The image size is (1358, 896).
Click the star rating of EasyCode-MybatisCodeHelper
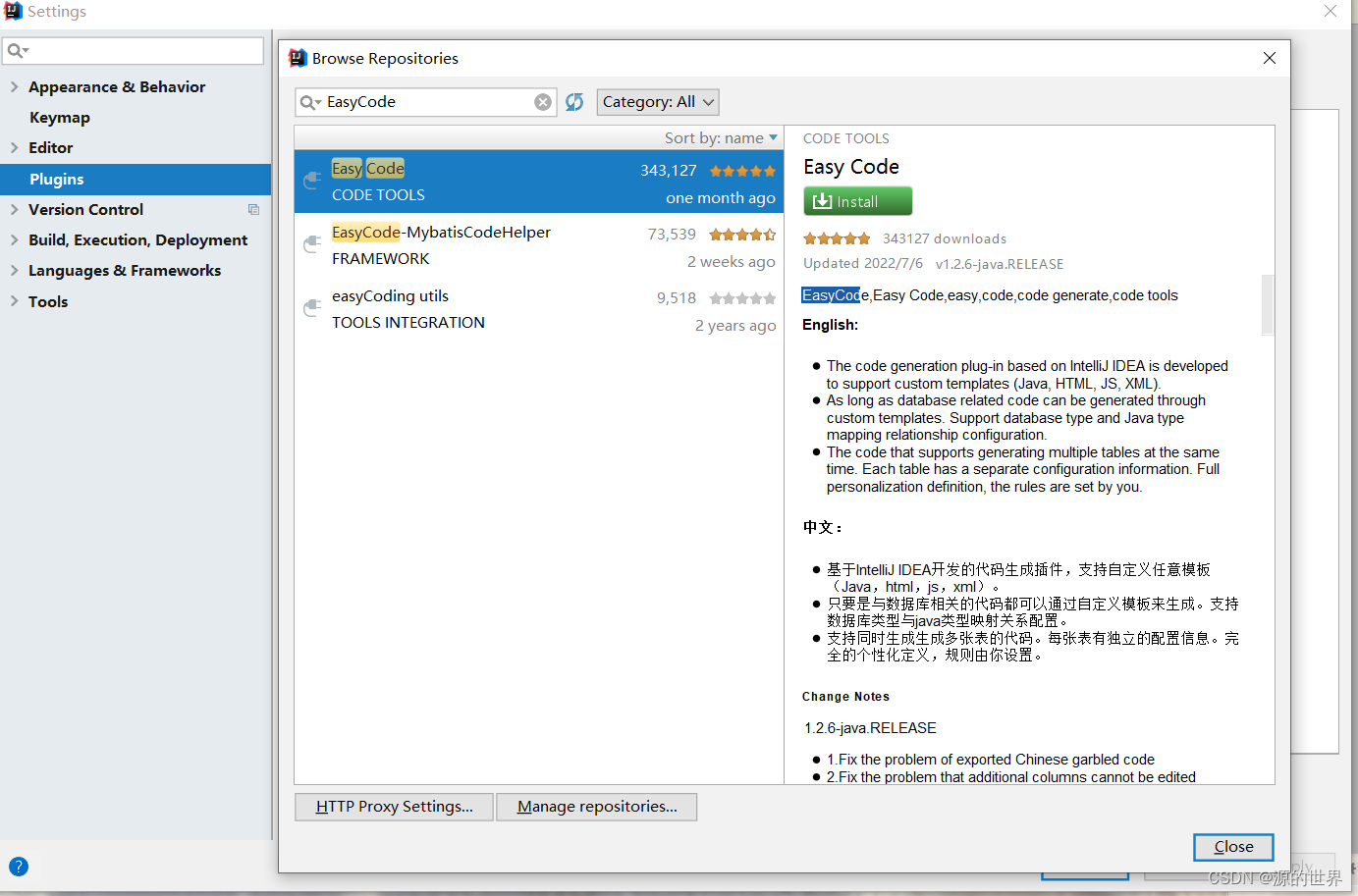coord(742,235)
